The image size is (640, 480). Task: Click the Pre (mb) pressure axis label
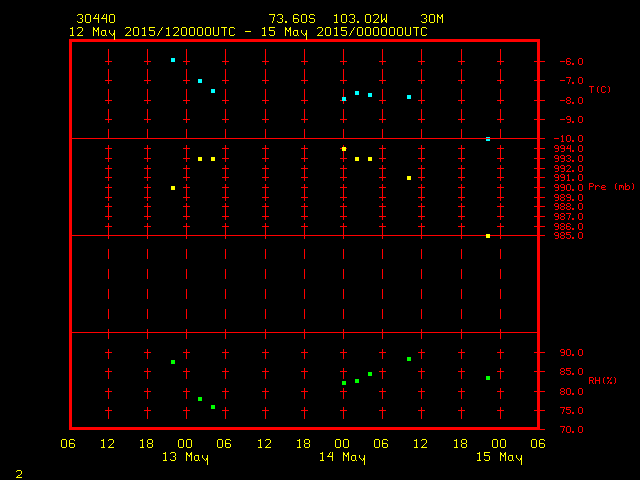point(611,187)
